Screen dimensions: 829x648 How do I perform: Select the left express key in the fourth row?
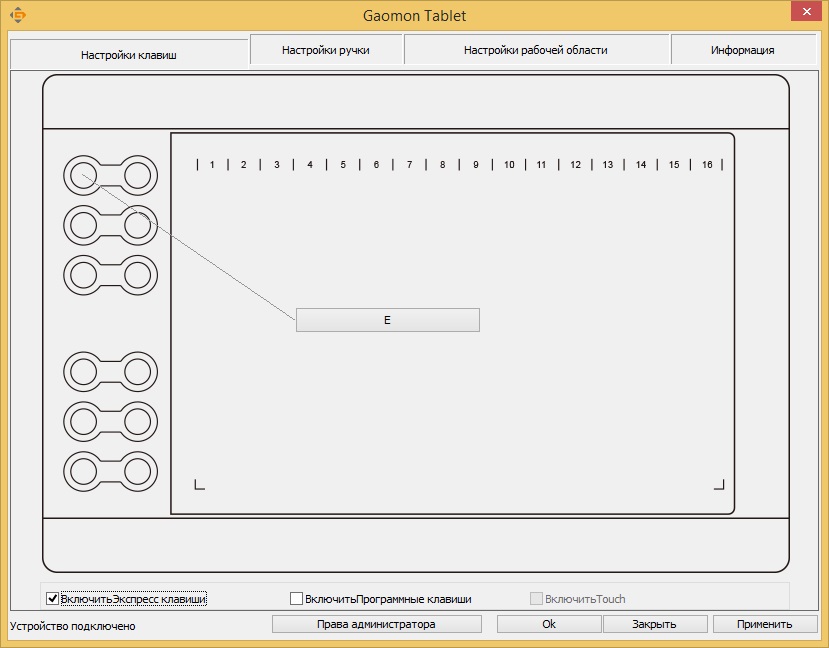(x=84, y=372)
